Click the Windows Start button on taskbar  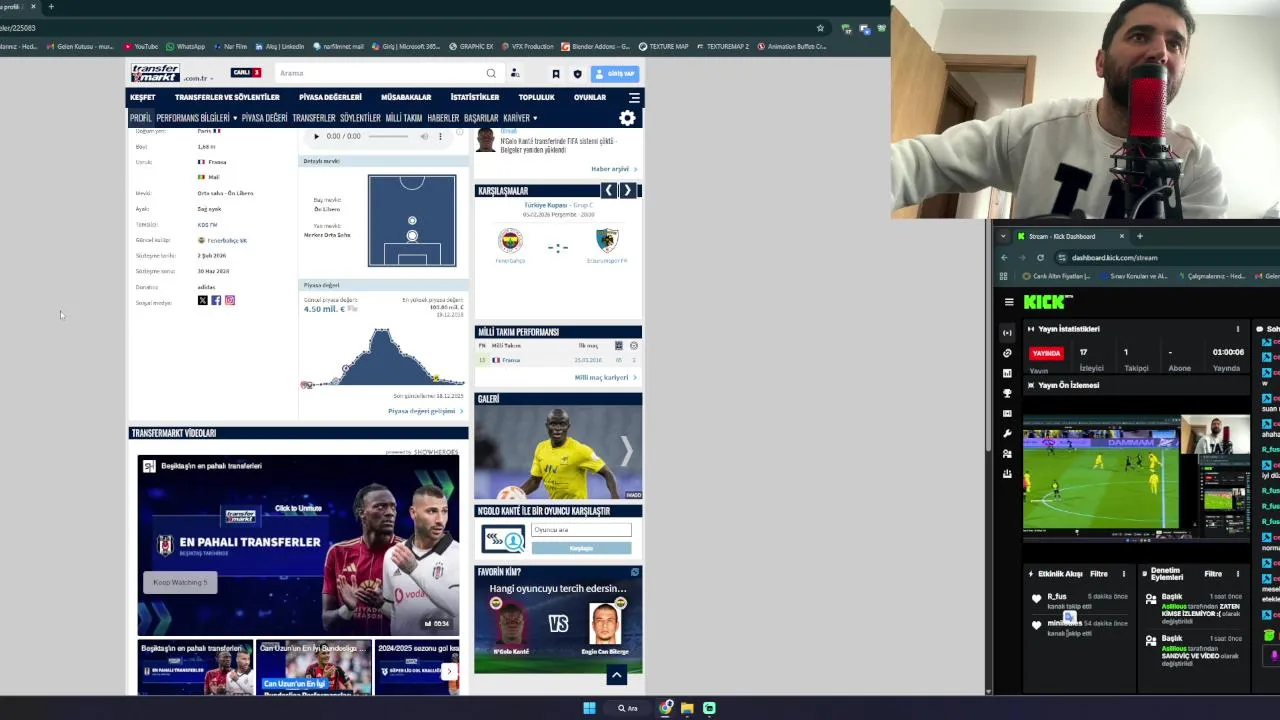(589, 708)
